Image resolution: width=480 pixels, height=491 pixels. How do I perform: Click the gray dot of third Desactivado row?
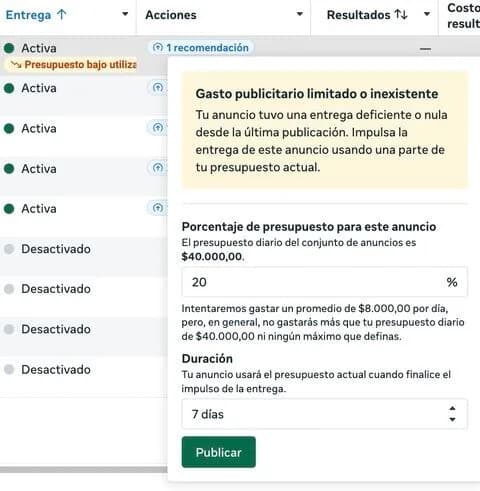9,329
